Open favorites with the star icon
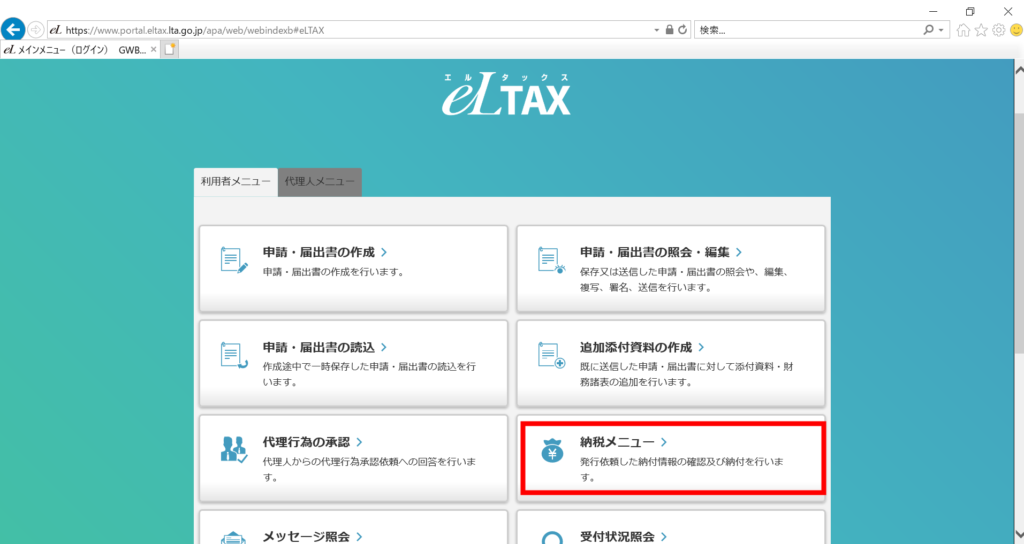 coord(980,30)
